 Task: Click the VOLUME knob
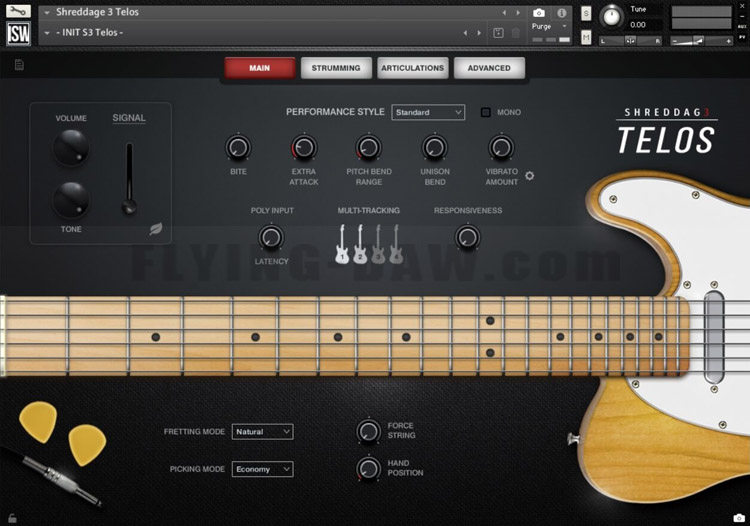[x=71, y=147]
